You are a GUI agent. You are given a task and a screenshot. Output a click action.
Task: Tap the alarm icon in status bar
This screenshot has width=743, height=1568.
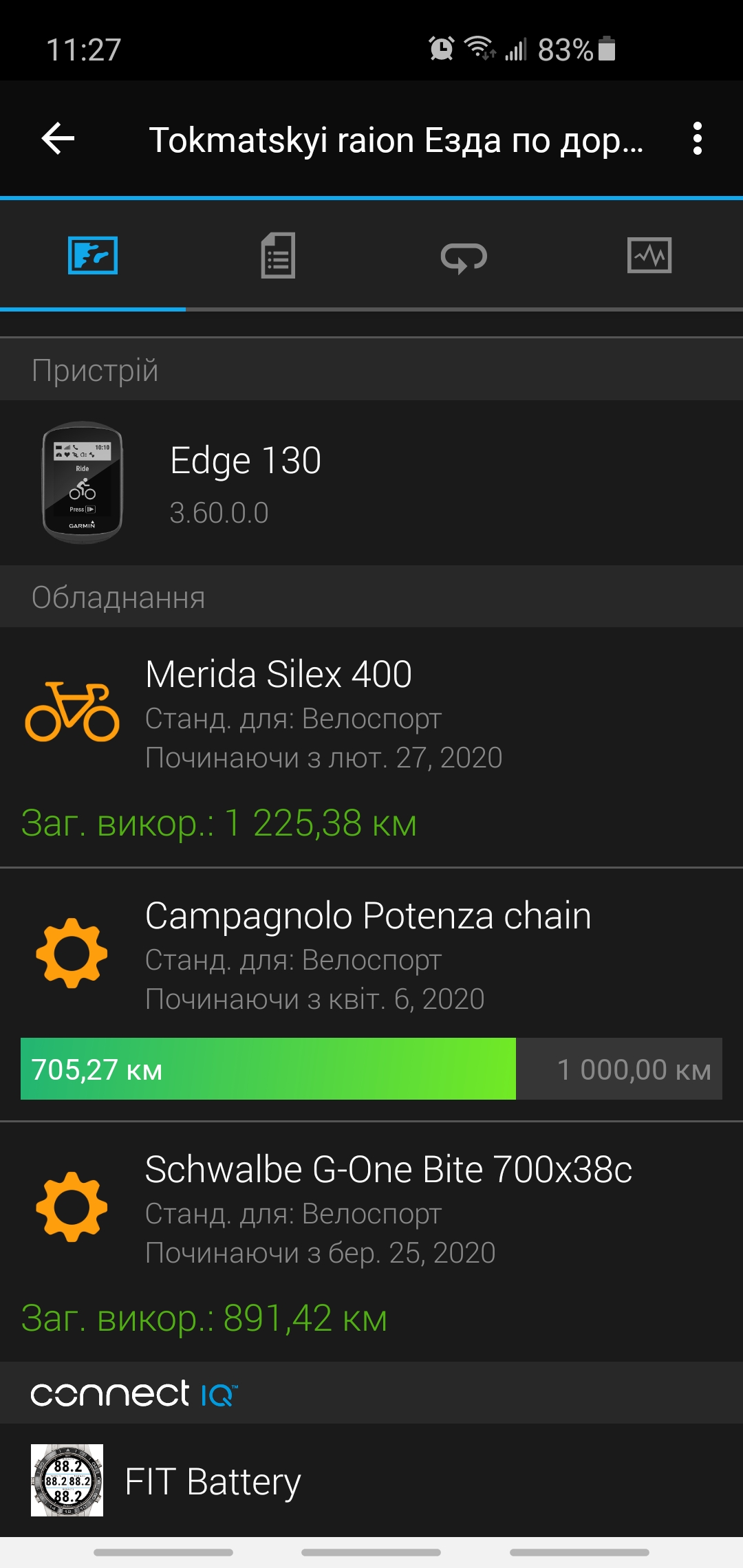(x=441, y=49)
